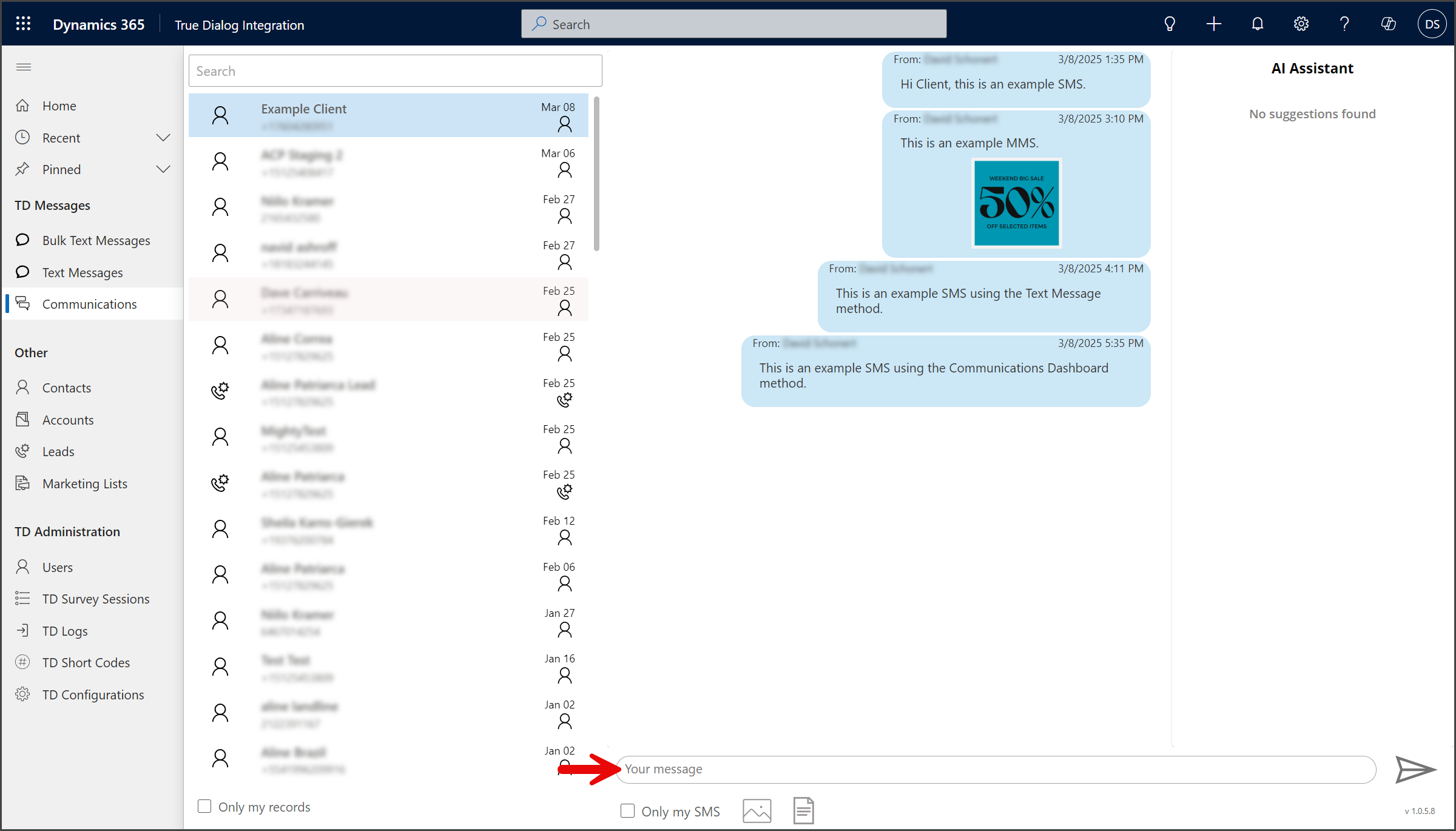Open the 50% sale MMS image thumbnail

click(1017, 203)
